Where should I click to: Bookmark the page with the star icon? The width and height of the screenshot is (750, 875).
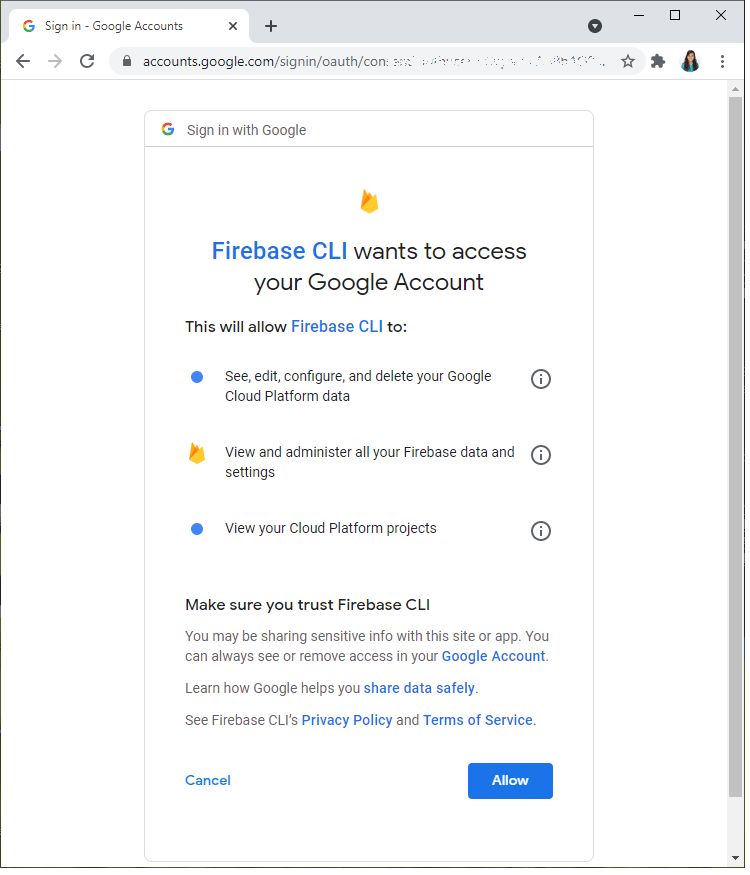pos(627,61)
